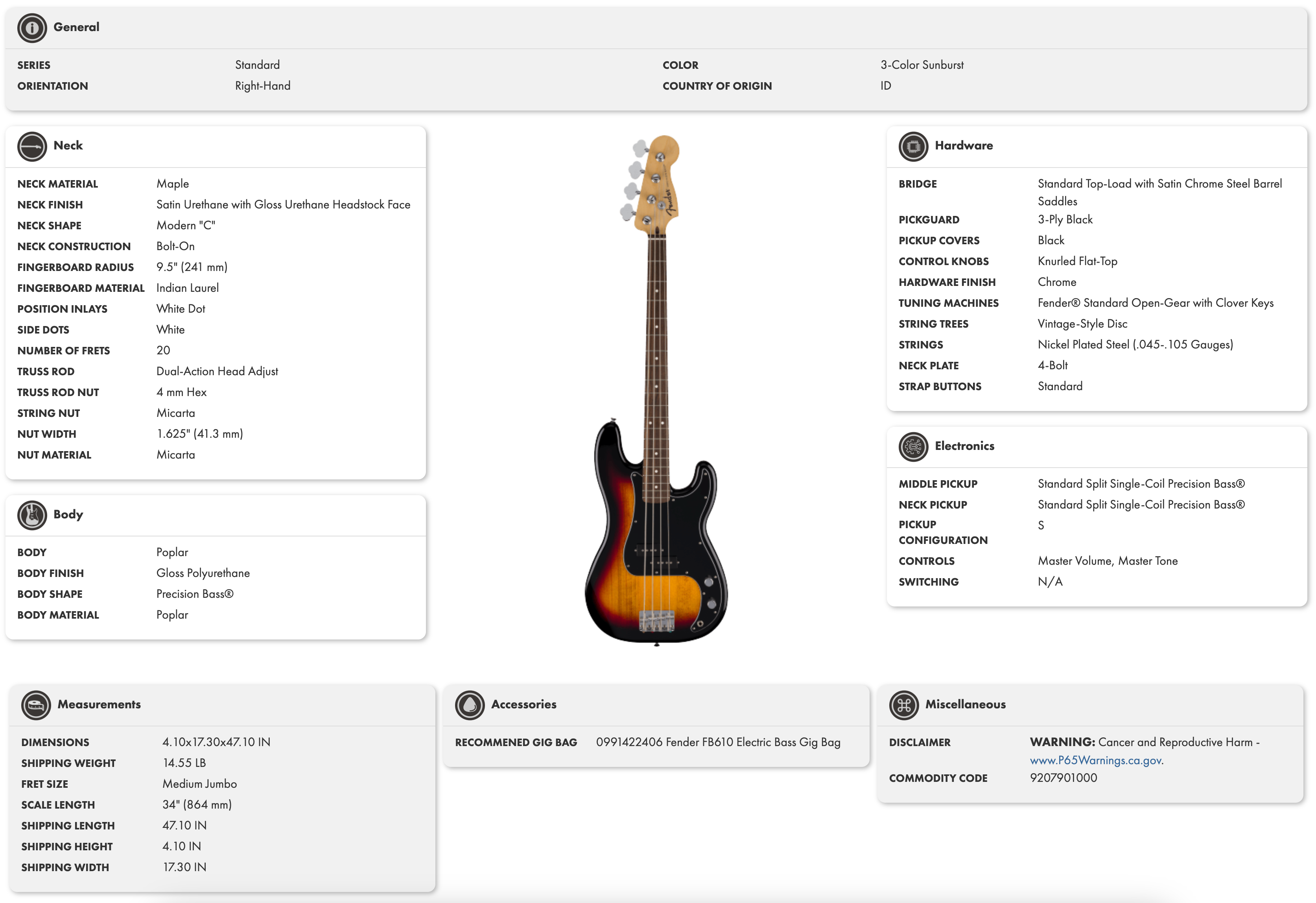Image resolution: width=1316 pixels, height=903 pixels.
Task: Click the Miscellaneous command icon
Action: pos(904,705)
